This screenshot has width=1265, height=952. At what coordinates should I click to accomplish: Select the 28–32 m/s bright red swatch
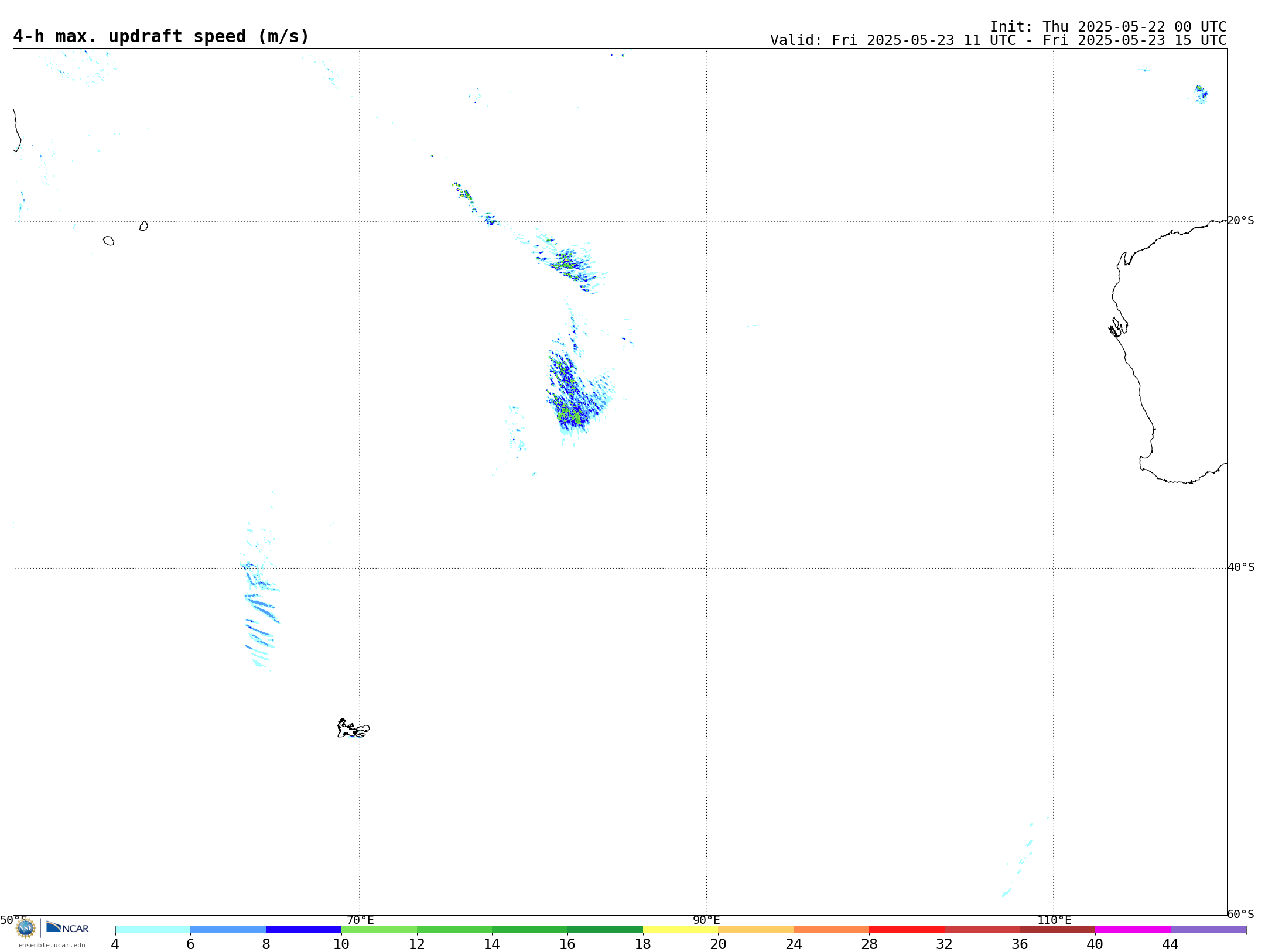(x=907, y=929)
